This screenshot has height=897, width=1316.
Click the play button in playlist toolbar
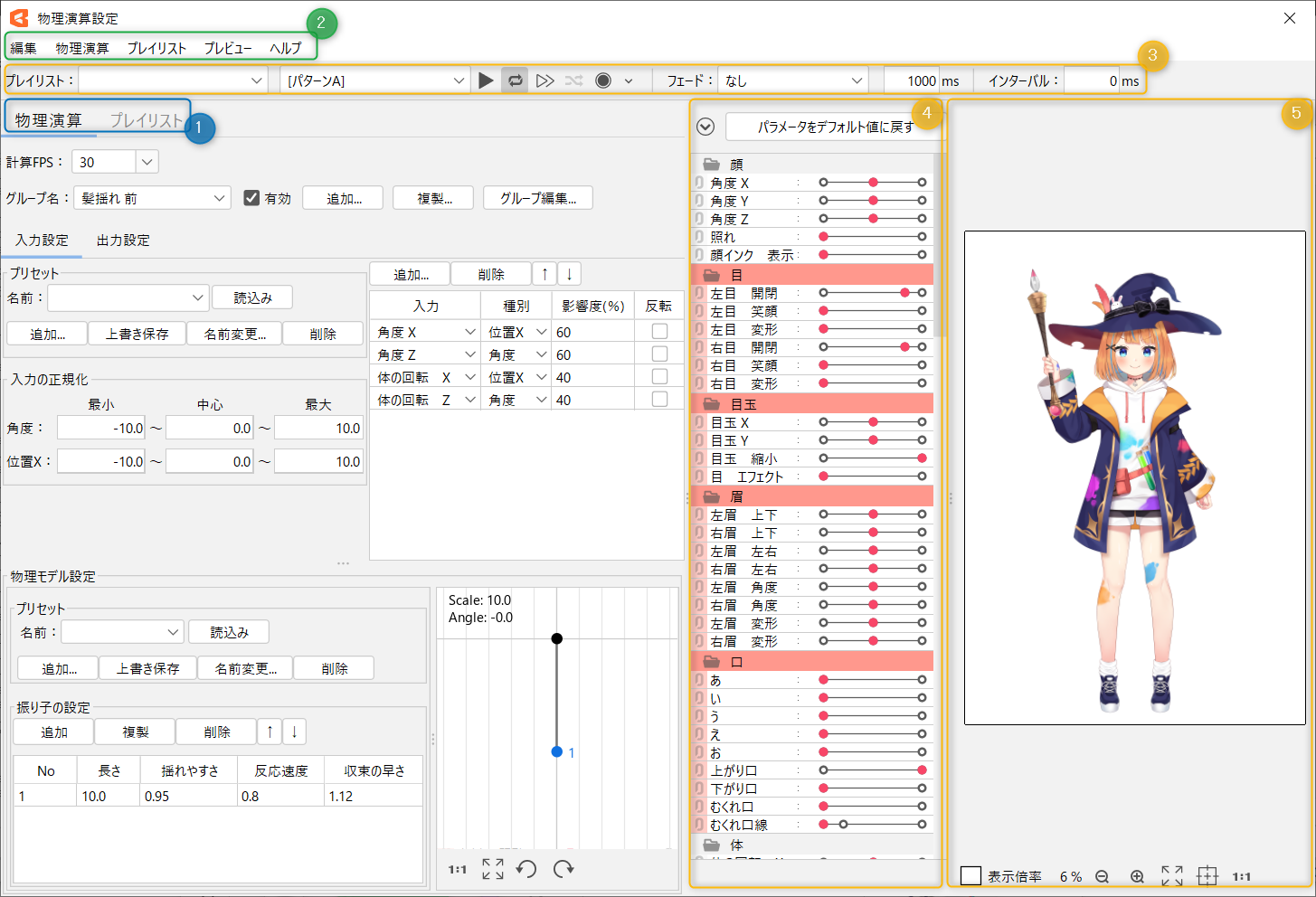pyautogui.click(x=486, y=80)
